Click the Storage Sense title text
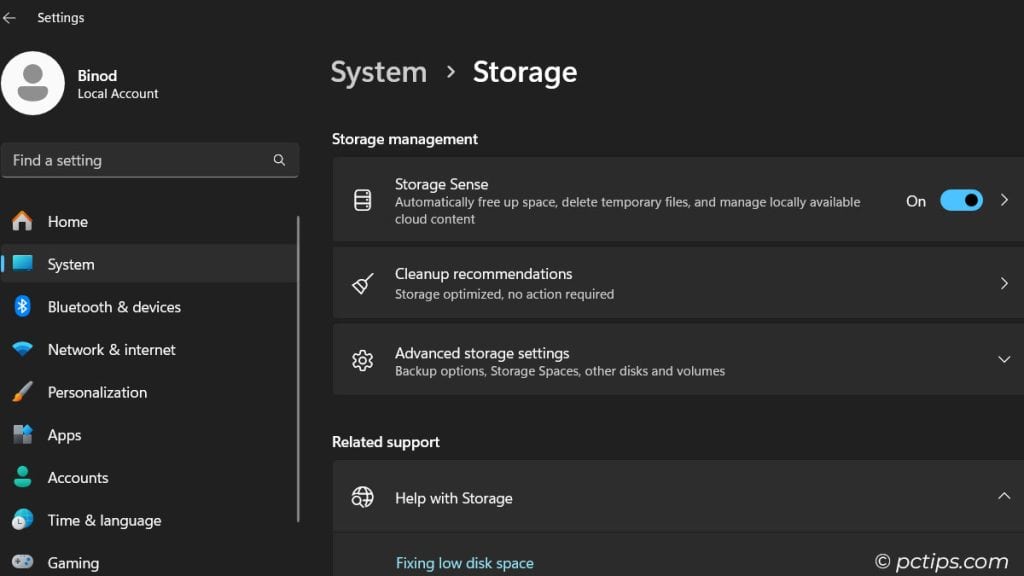This screenshot has height=576, width=1024. pyautogui.click(x=441, y=184)
